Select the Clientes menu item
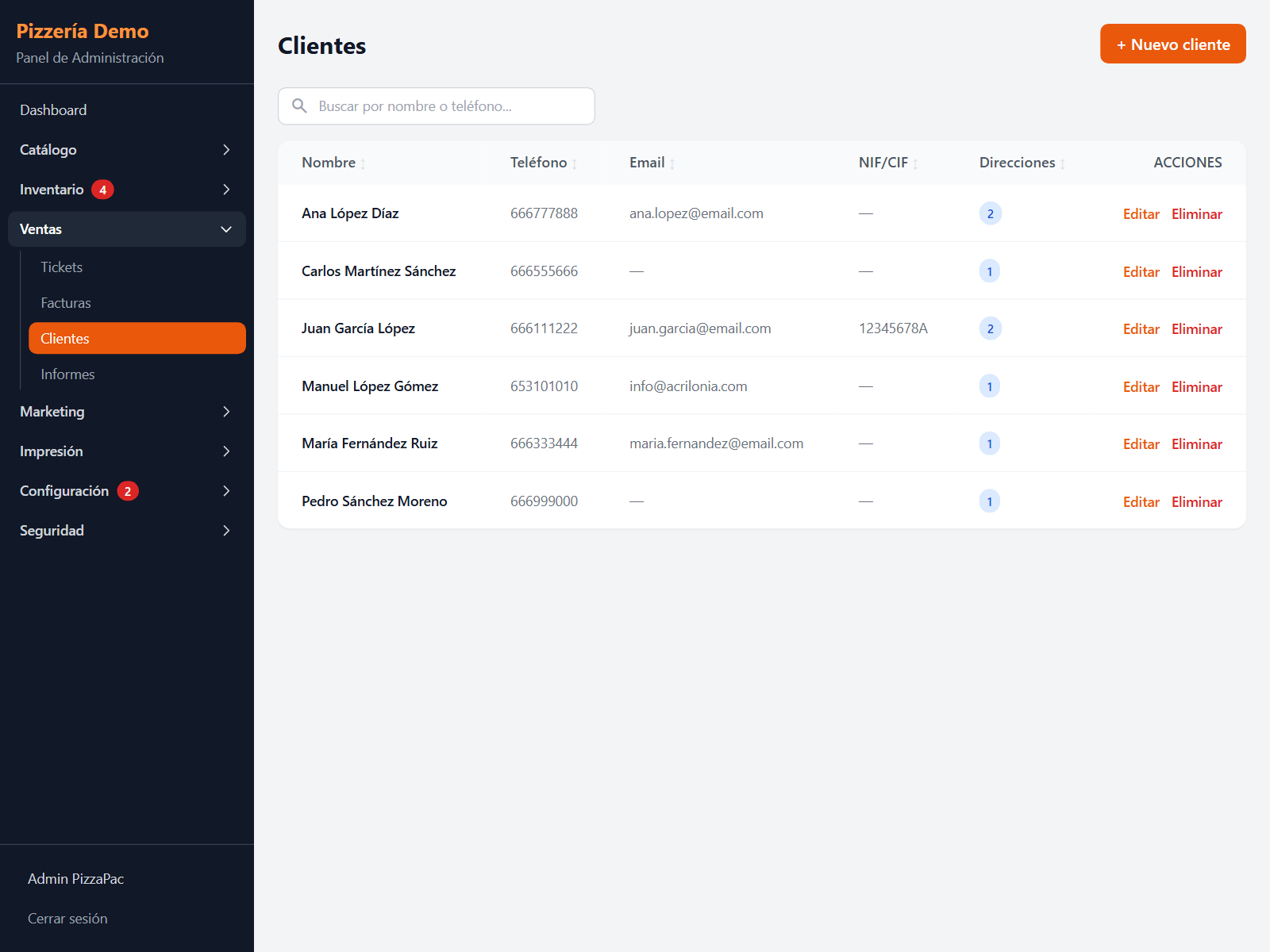Image resolution: width=1270 pixels, height=952 pixels. [x=137, y=338]
